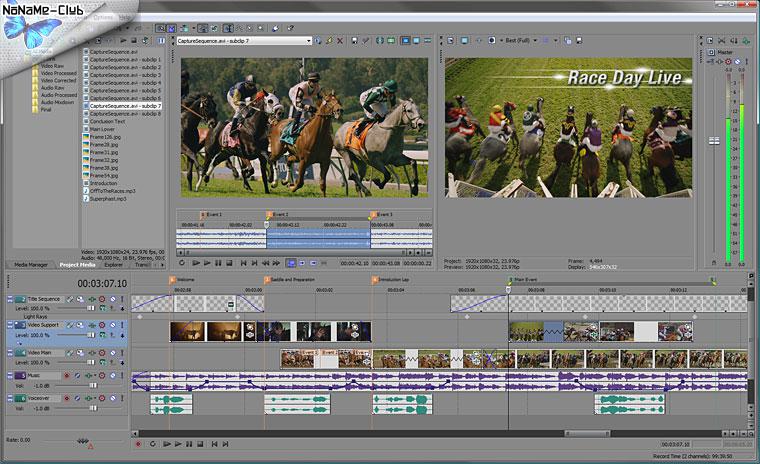Image resolution: width=760 pixels, height=464 pixels.
Task: Switch to the Explorer tab
Action: point(113,265)
